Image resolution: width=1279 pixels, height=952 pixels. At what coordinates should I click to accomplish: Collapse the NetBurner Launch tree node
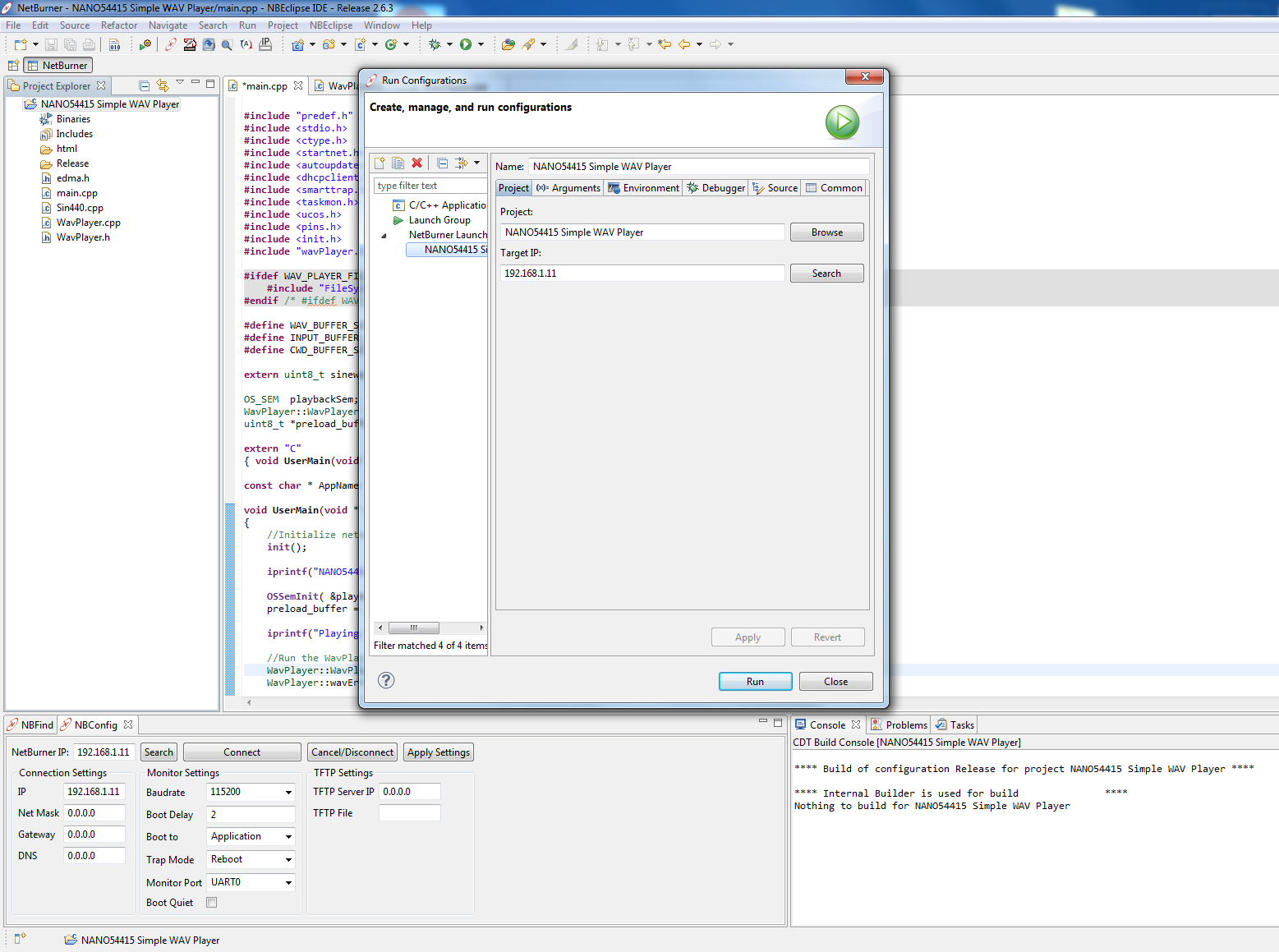click(x=384, y=236)
